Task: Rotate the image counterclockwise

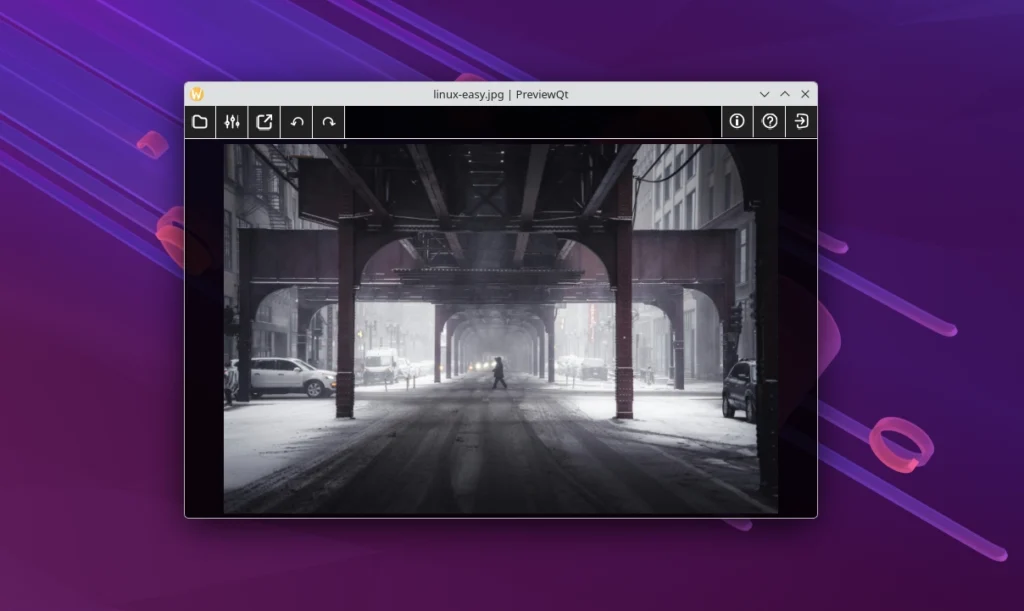Action: tap(296, 121)
